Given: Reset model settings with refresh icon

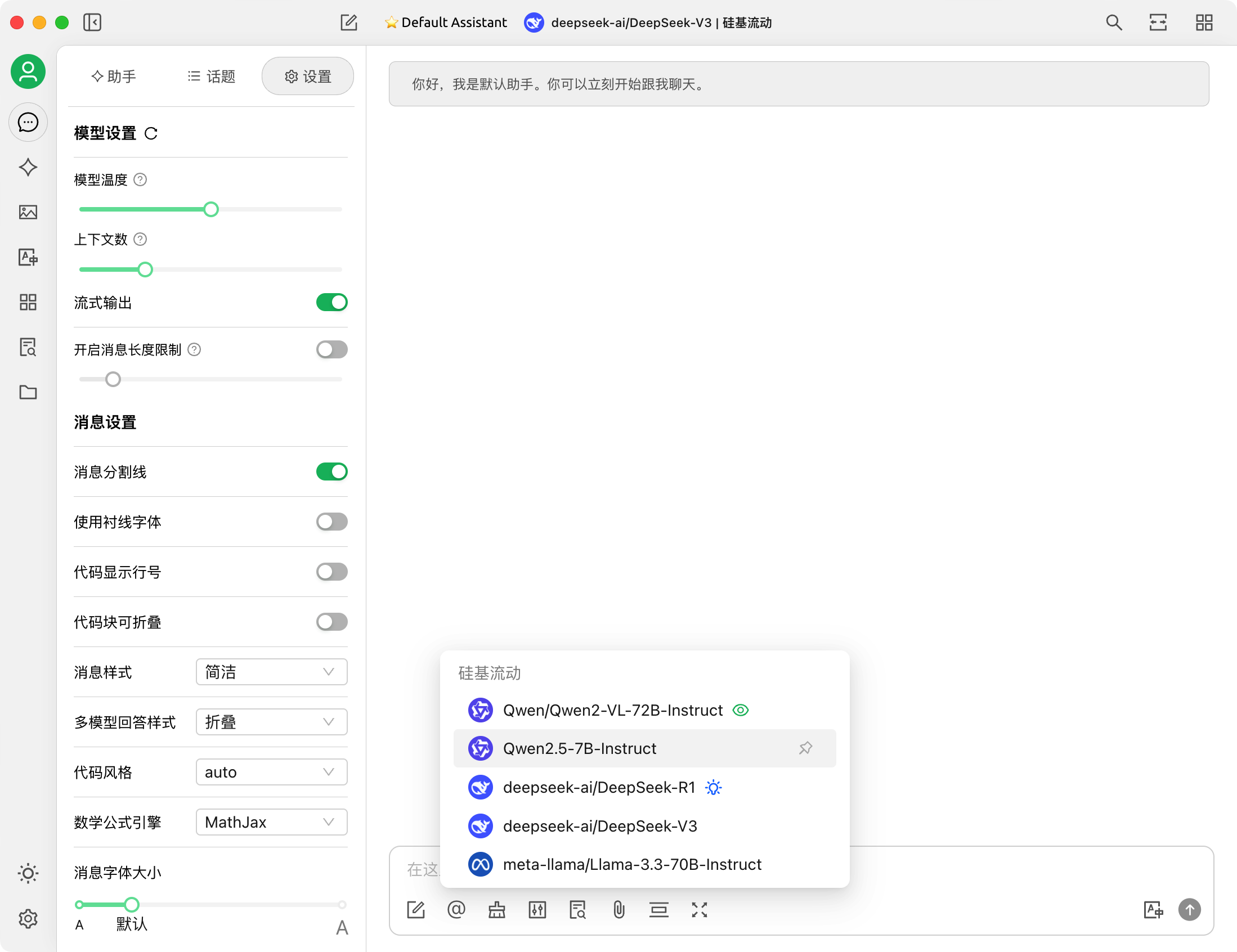Looking at the screenshot, I should (151, 134).
